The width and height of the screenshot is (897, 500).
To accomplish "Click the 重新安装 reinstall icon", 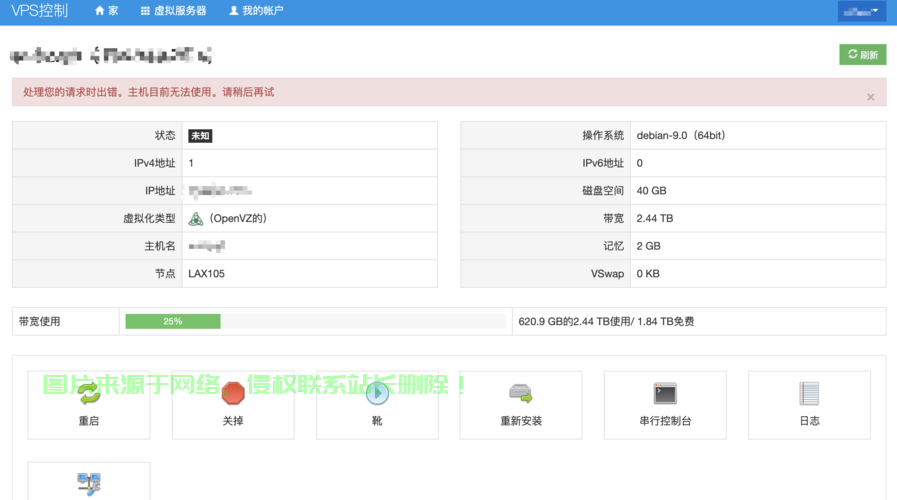I will (x=521, y=393).
